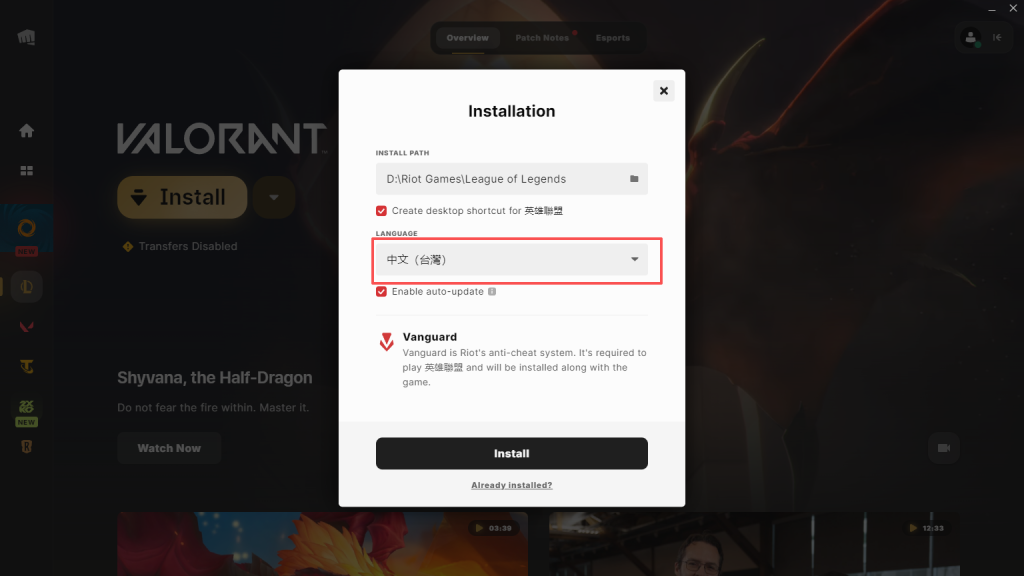Open the account profile icon
The height and width of the screenshot is (576, 1024).
coord(970,38)
